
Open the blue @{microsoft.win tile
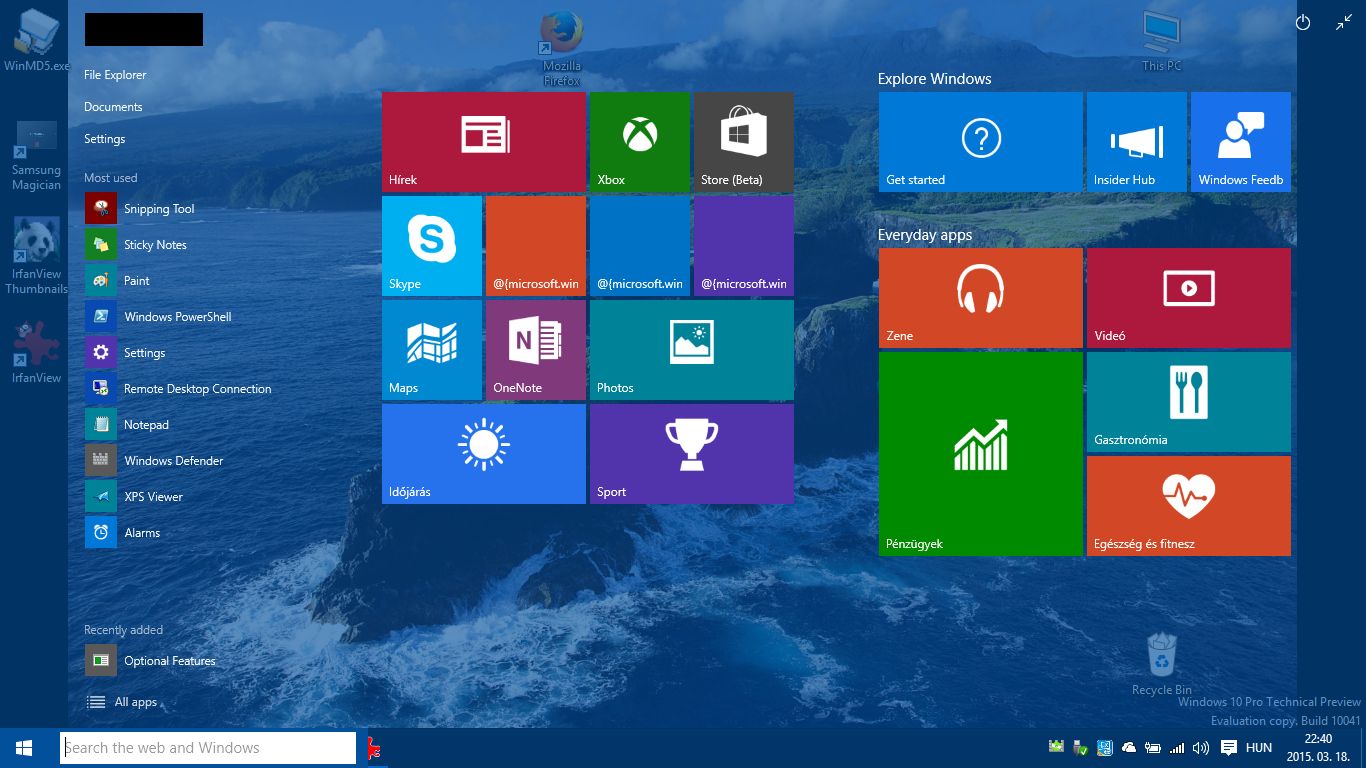(x=639, y=246)
